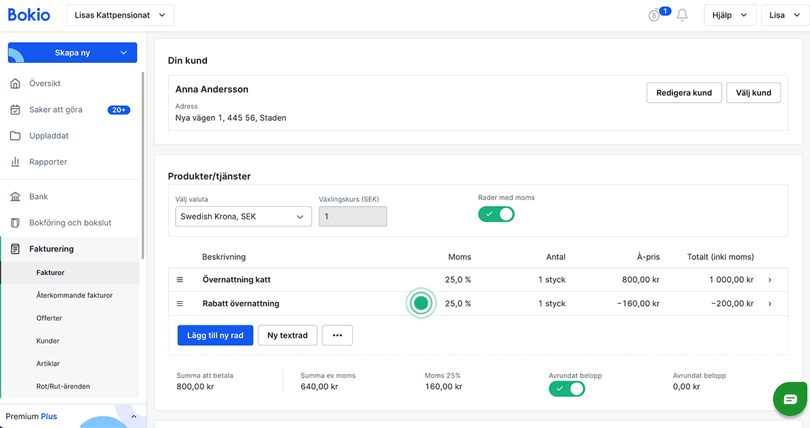Image resolution: width=810 pixels, height=428 pixels.
Task: Click the Växlingskurs (SEK) input field
Action: [x=352, y=216]
